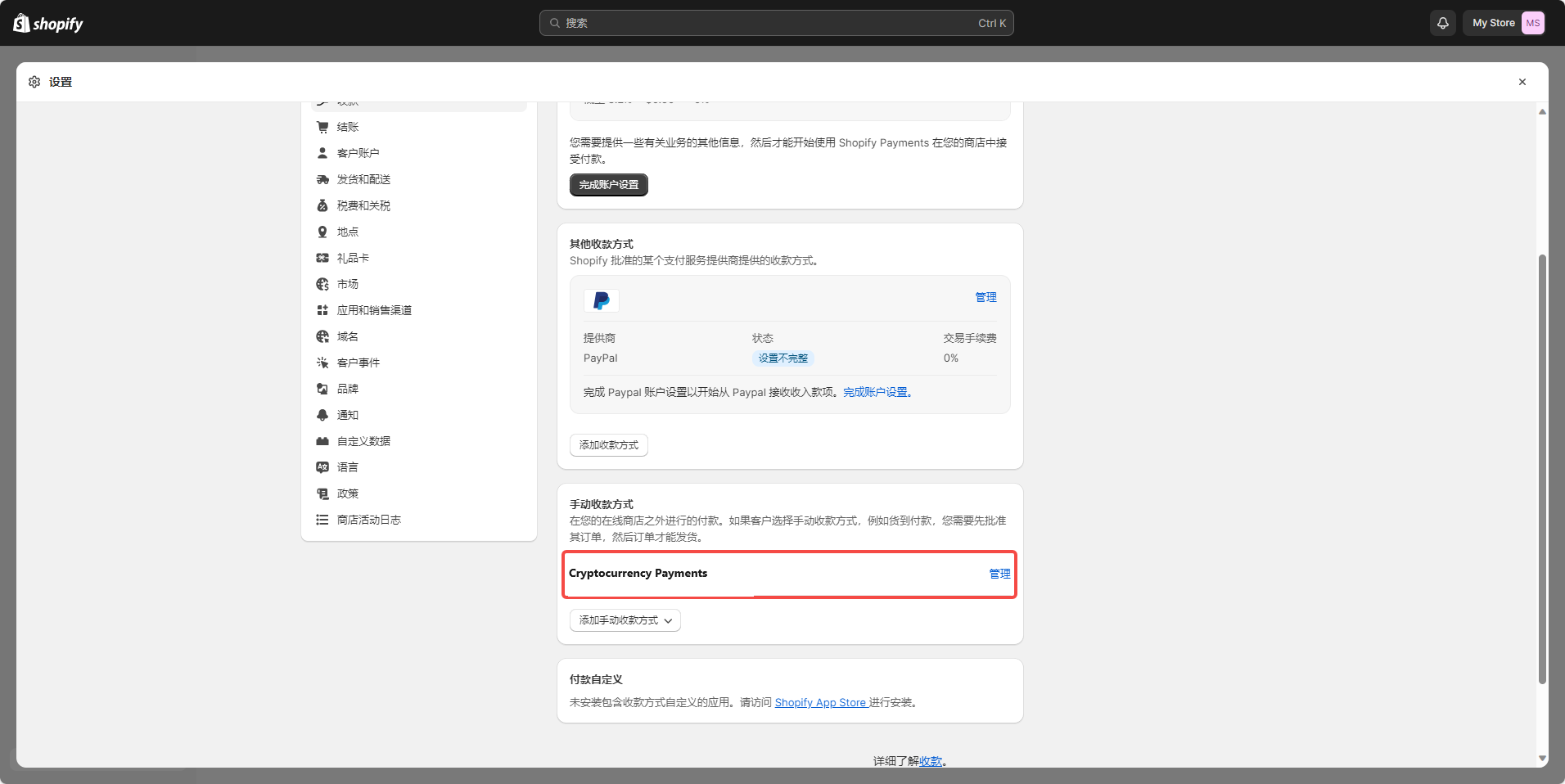Open the notifications bell icon
The height and width of the screenshot is (784, 1565).
[1443, 23]
